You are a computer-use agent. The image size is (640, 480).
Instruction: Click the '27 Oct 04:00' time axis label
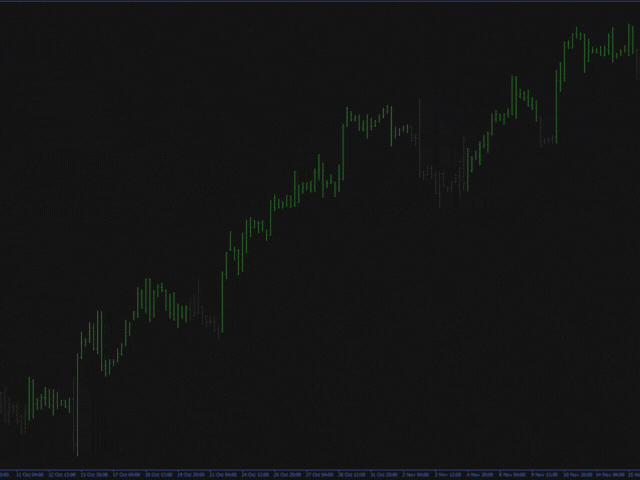pos(320,475)
